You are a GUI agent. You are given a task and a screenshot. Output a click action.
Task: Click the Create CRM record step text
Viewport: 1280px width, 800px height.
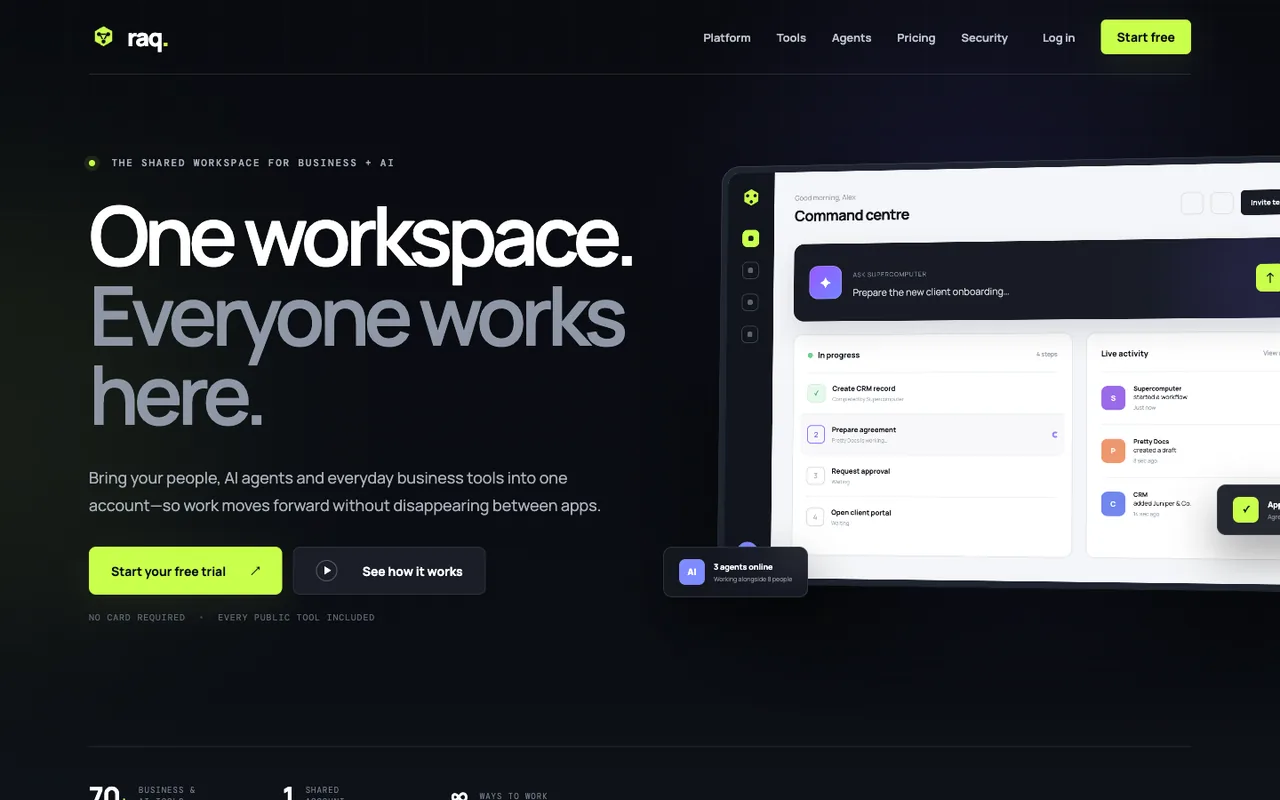coord(864,389)
